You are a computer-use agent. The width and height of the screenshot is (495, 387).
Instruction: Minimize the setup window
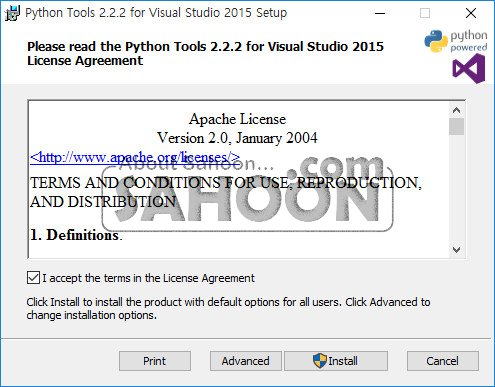[x=380, y=13]
